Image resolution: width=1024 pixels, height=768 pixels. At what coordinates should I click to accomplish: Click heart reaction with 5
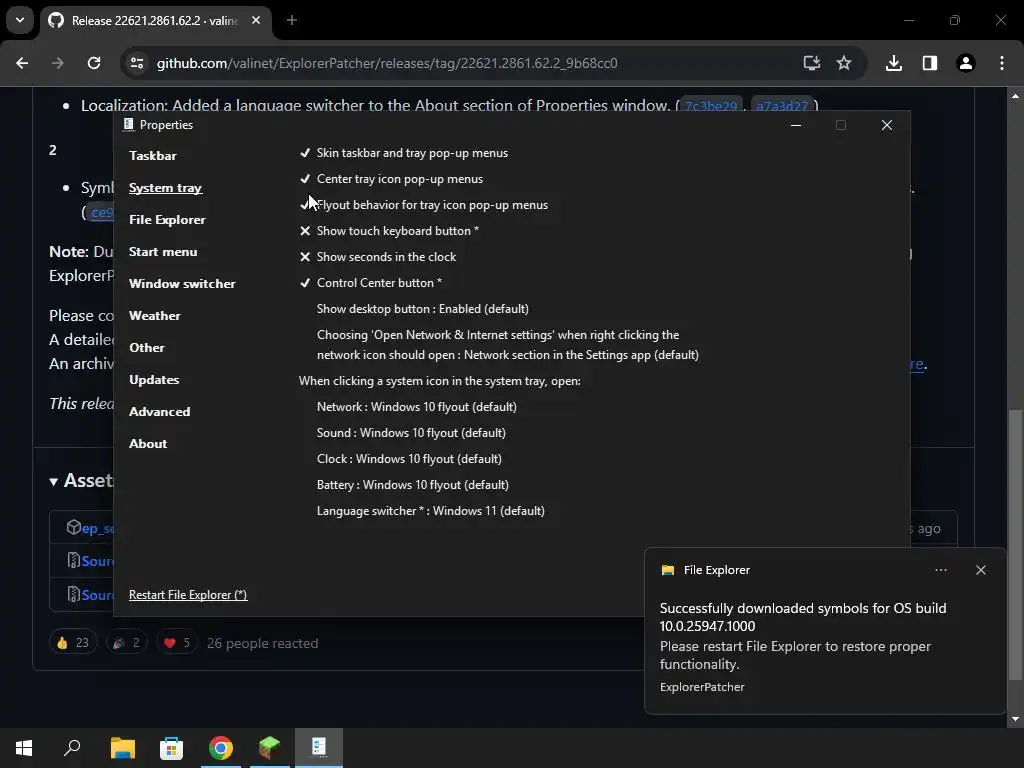[x=177, y=643]
